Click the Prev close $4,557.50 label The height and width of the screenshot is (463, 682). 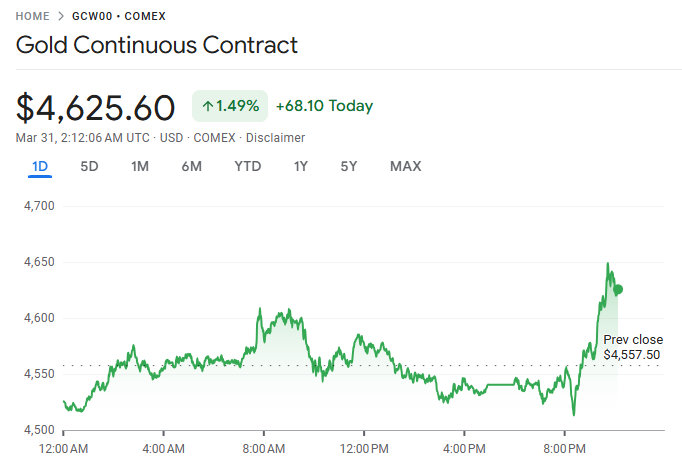[x=632, y=347]
